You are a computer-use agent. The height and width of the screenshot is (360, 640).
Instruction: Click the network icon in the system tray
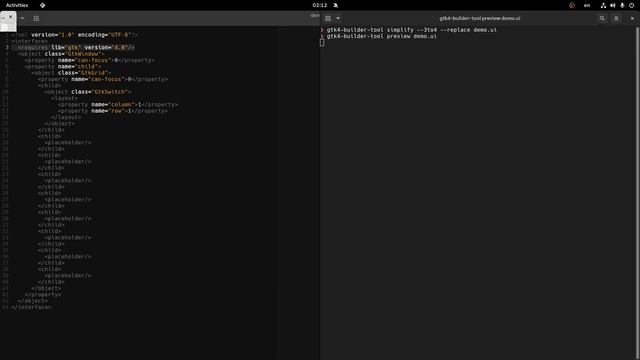click(x=603, y=5)
